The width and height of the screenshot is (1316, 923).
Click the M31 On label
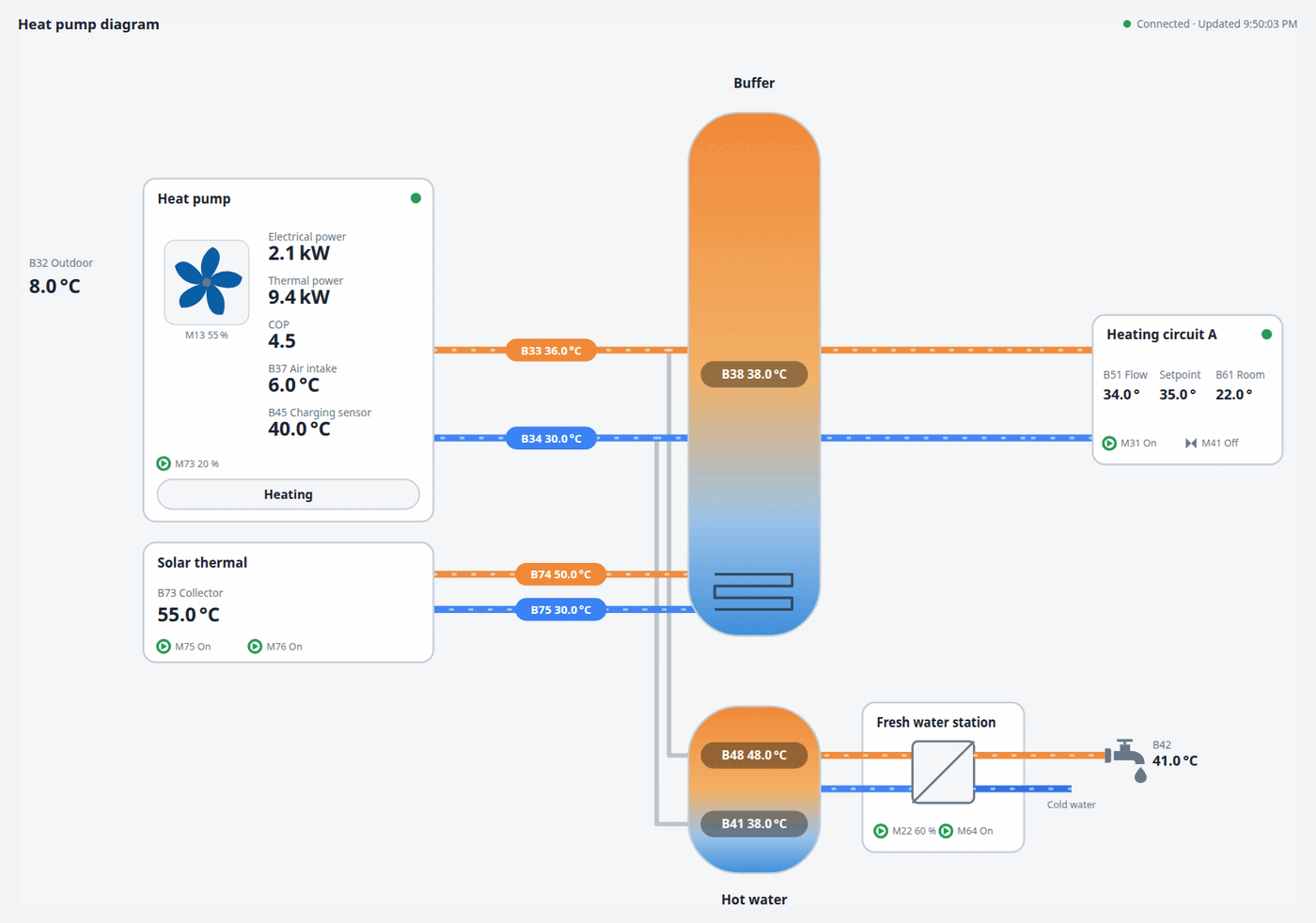1138,443
